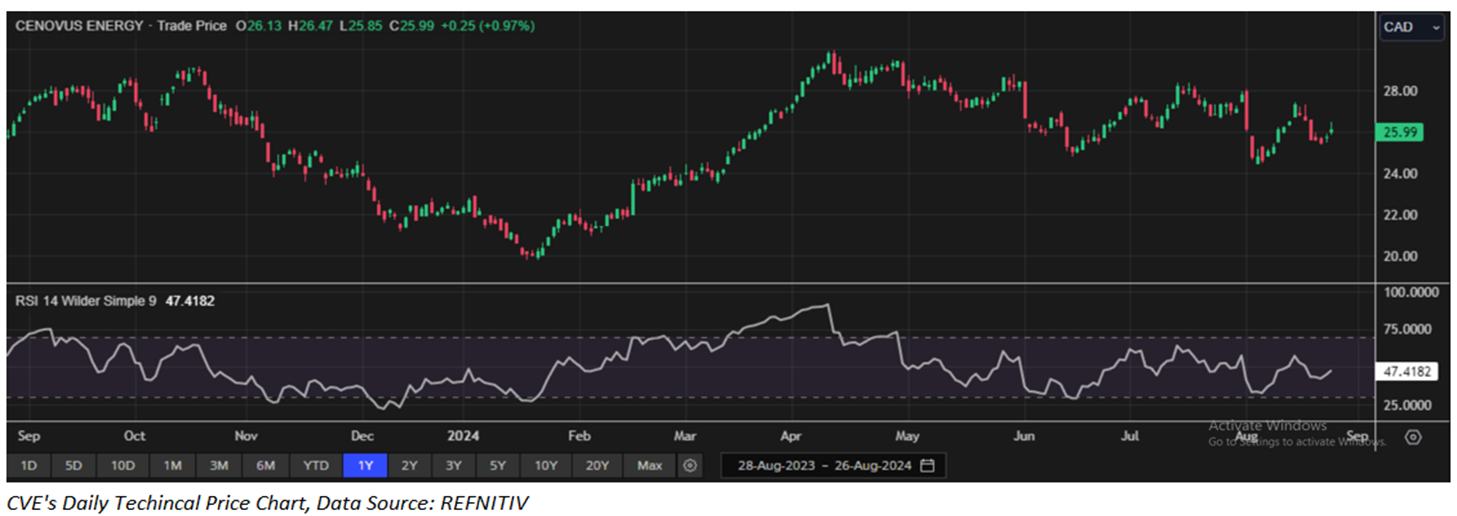Click the 22.00 price axis label

click(x=1400, y=214)
